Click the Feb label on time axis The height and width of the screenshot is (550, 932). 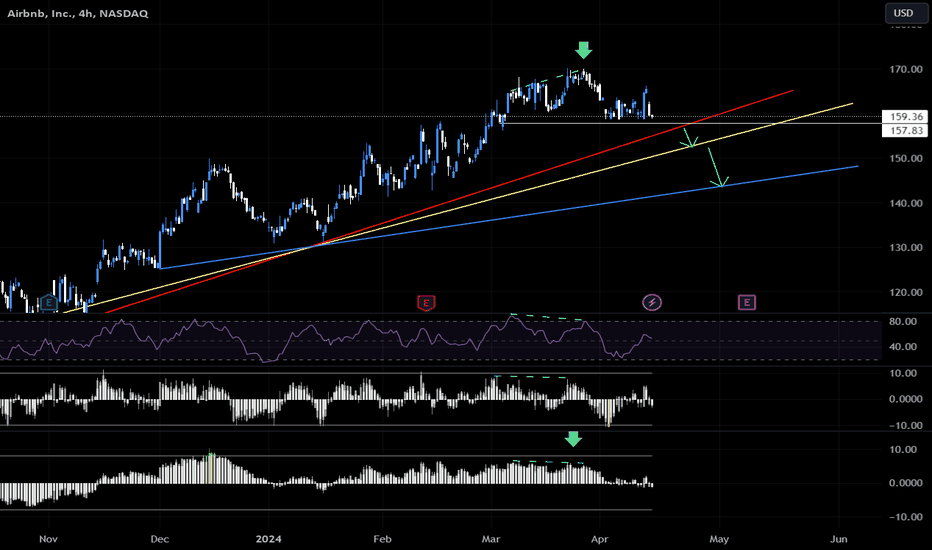click(382, 539)
